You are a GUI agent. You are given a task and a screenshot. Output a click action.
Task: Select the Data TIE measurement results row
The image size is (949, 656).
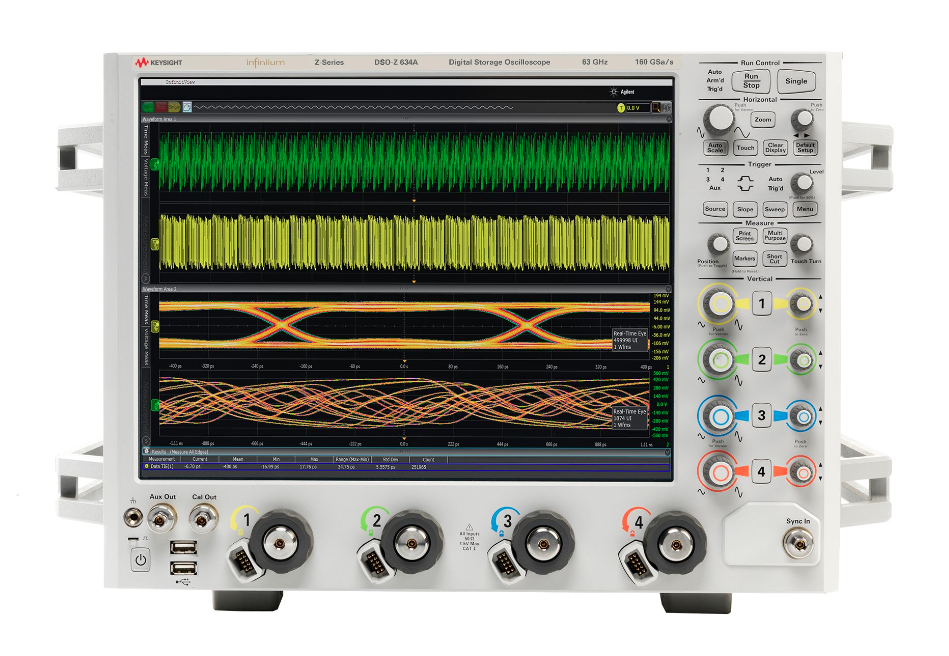click(x=406, y=467)
